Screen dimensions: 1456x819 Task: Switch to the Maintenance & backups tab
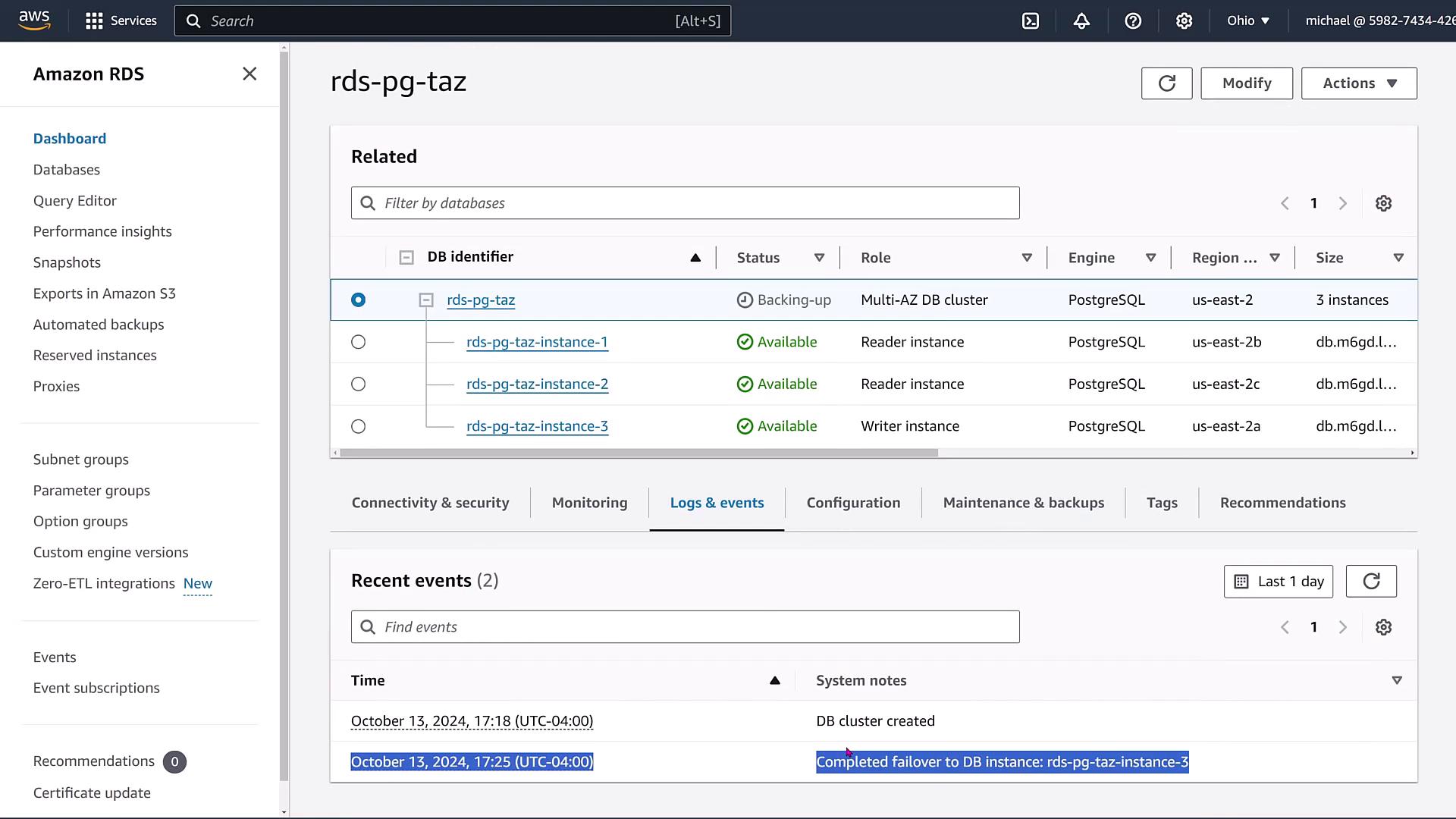tap(1023, 503)
